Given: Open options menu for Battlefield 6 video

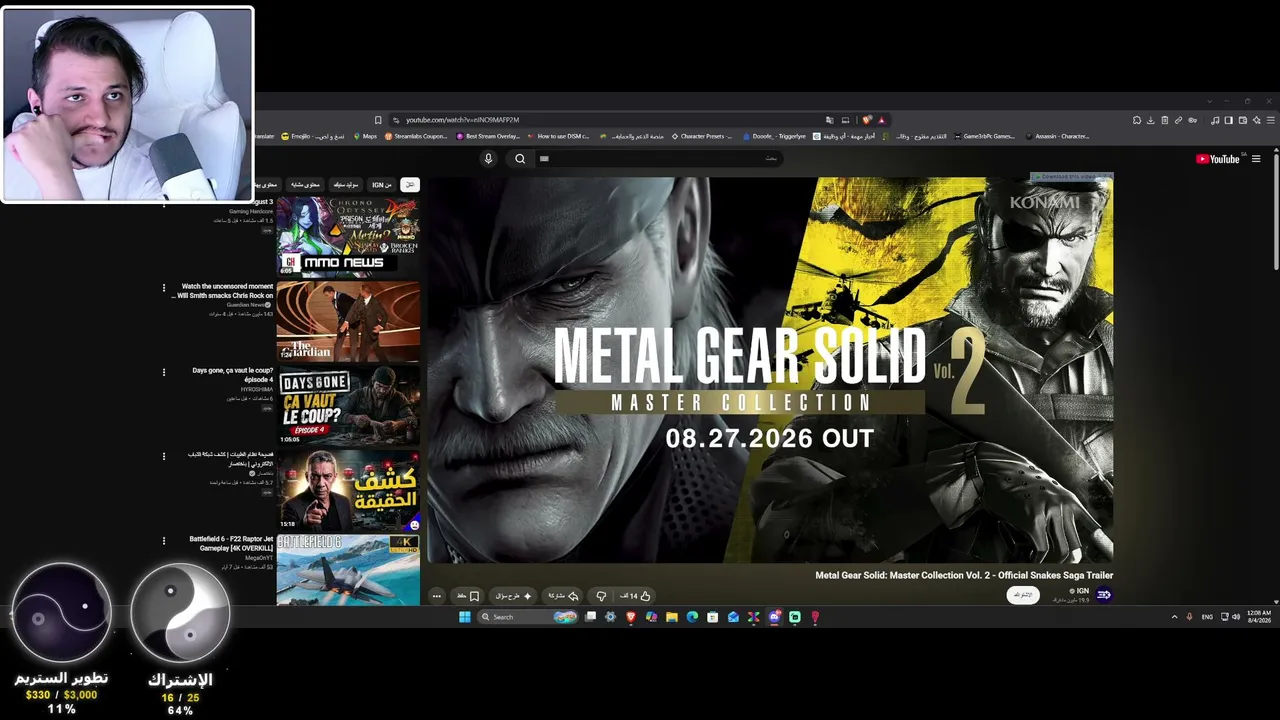Looking at the screenshot, I should point(164,541).
